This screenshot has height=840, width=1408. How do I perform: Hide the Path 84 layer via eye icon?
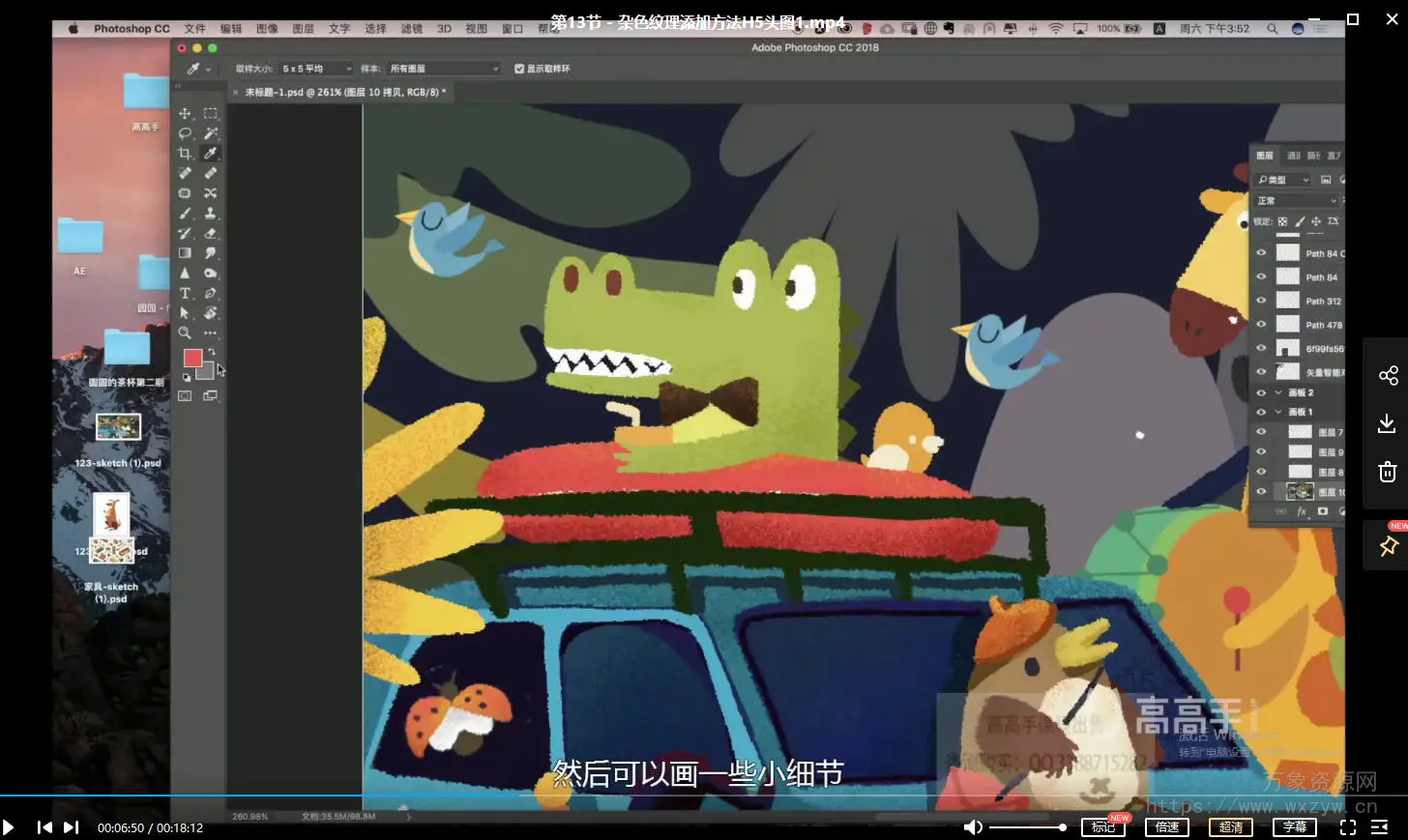(x=1261, y=276)
